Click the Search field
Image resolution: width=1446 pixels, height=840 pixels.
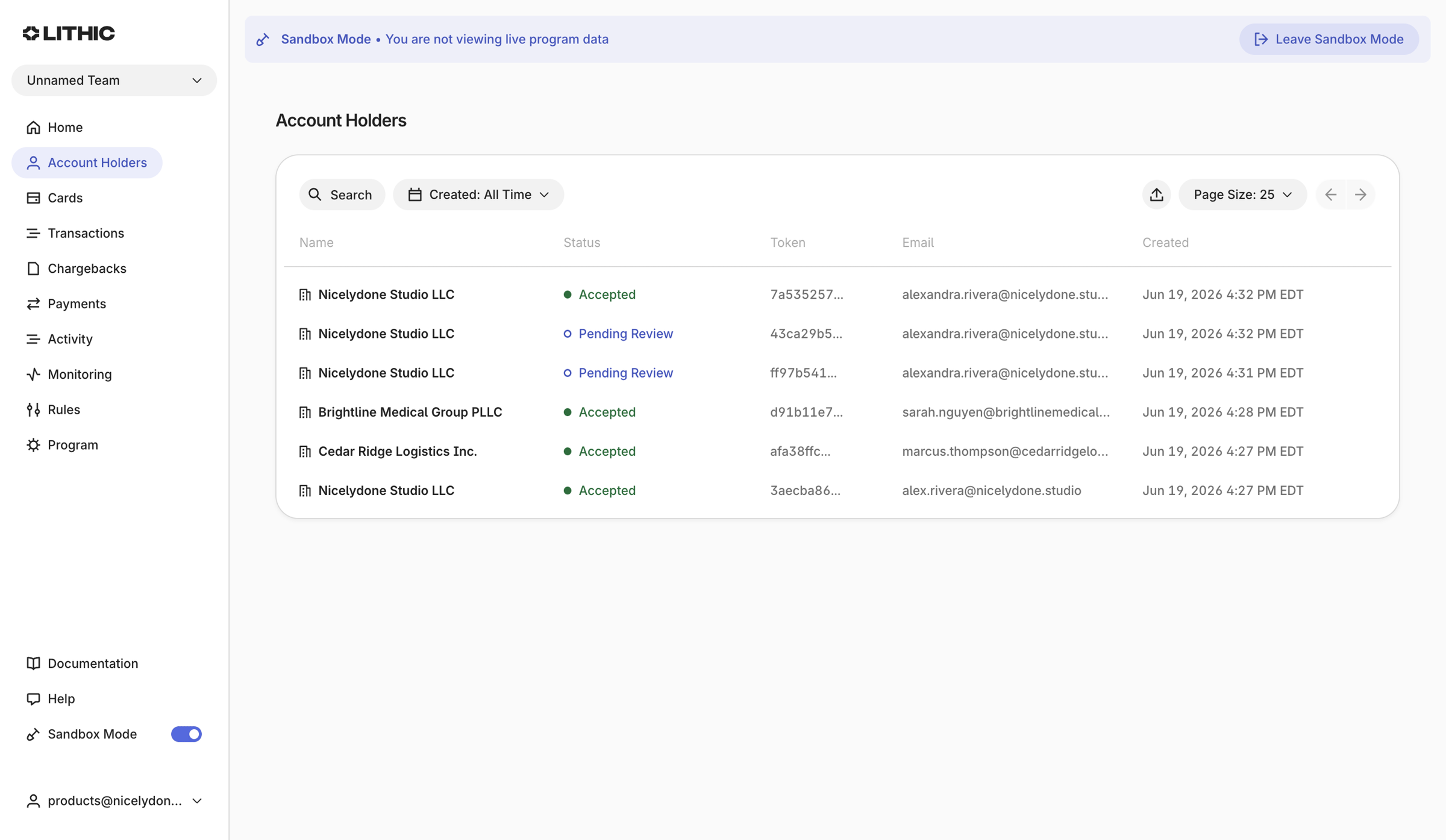click(x=342, y=194)
